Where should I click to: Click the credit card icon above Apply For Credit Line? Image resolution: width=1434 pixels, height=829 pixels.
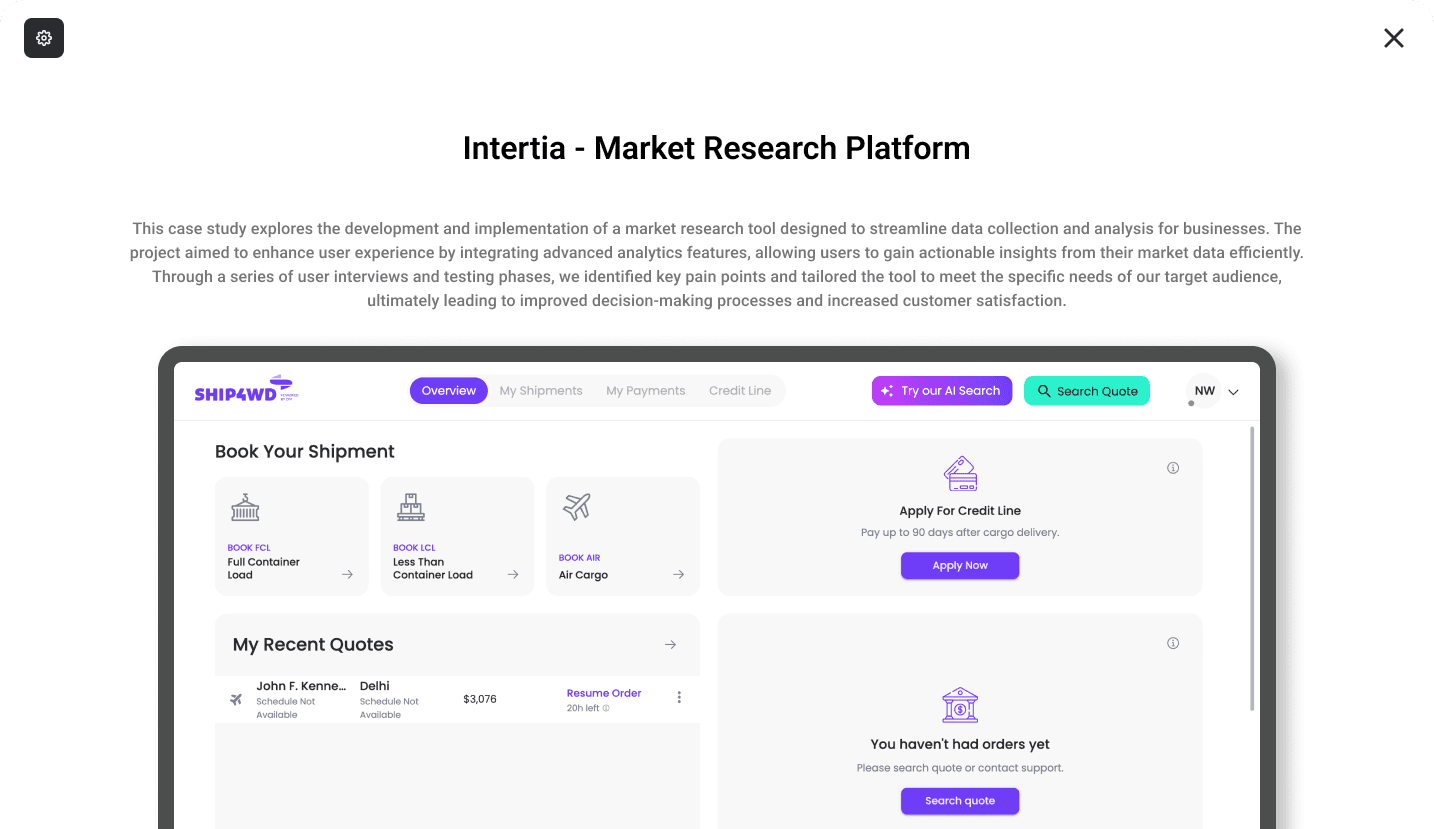point(960,473)
